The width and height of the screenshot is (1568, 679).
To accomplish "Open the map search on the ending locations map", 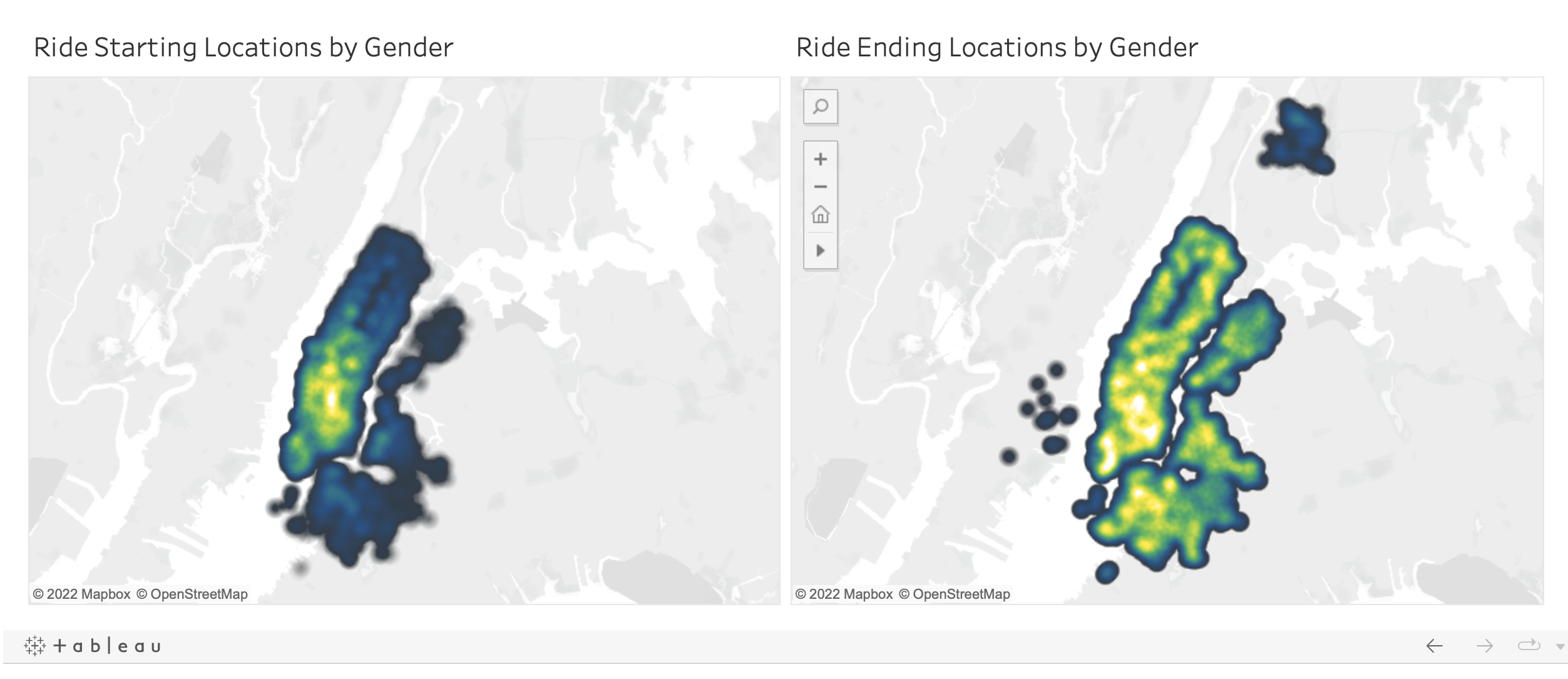I will pyautogui.click(x=819, y=106).
